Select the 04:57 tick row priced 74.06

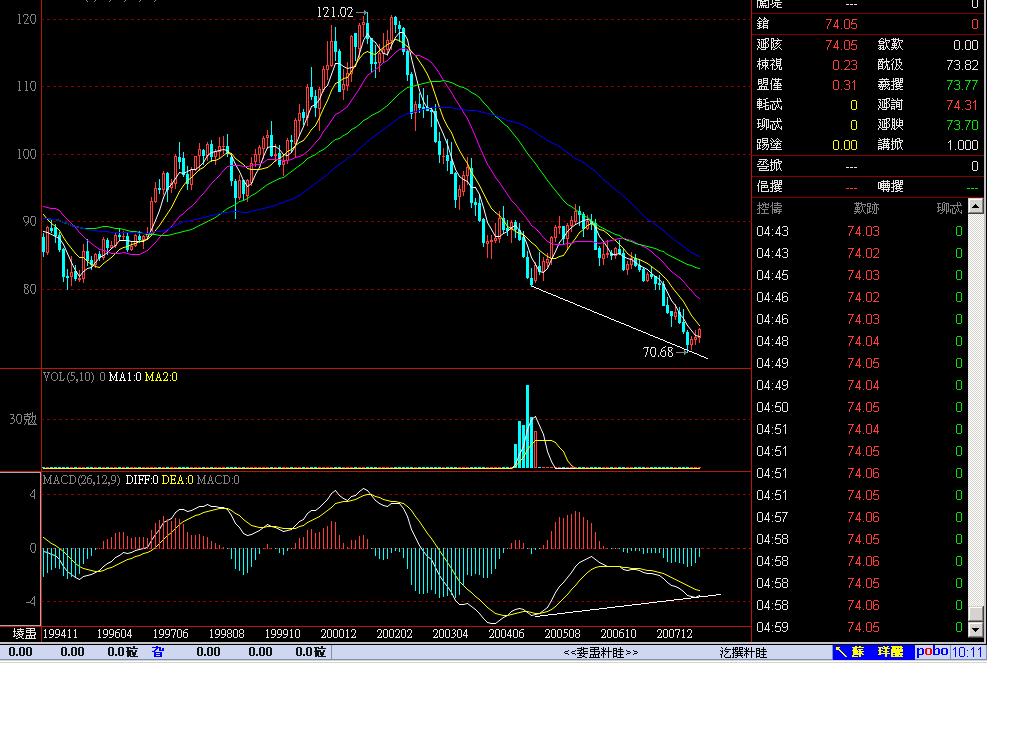pos(859,518)
